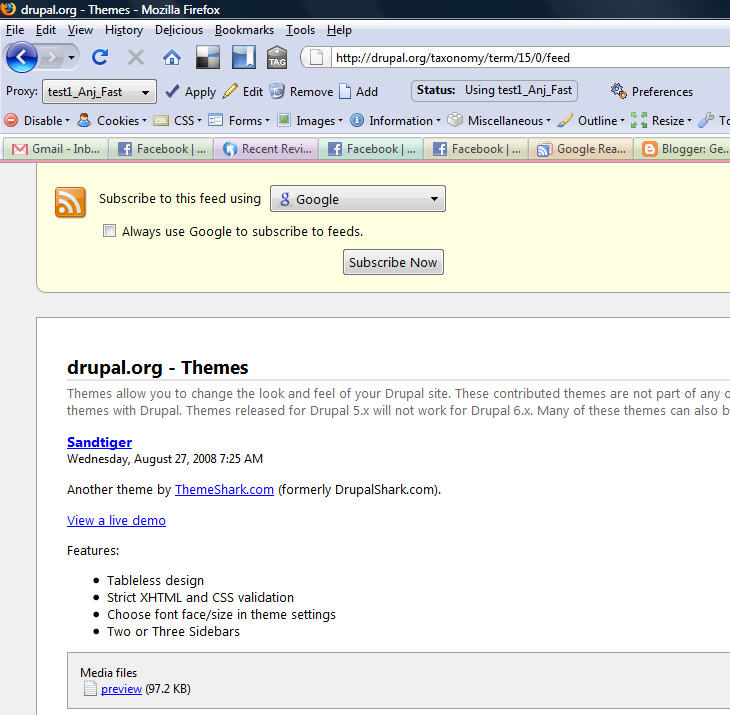Image resolution: width=730 pixels, height=715 pixels.
Task: Click the Stop loading X icon
Action: [x=135, y=57]
